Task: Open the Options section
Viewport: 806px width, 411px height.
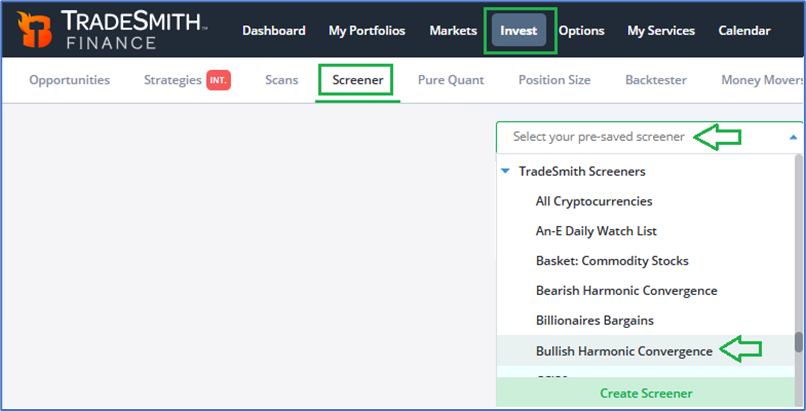Action: tap(581, 31)
